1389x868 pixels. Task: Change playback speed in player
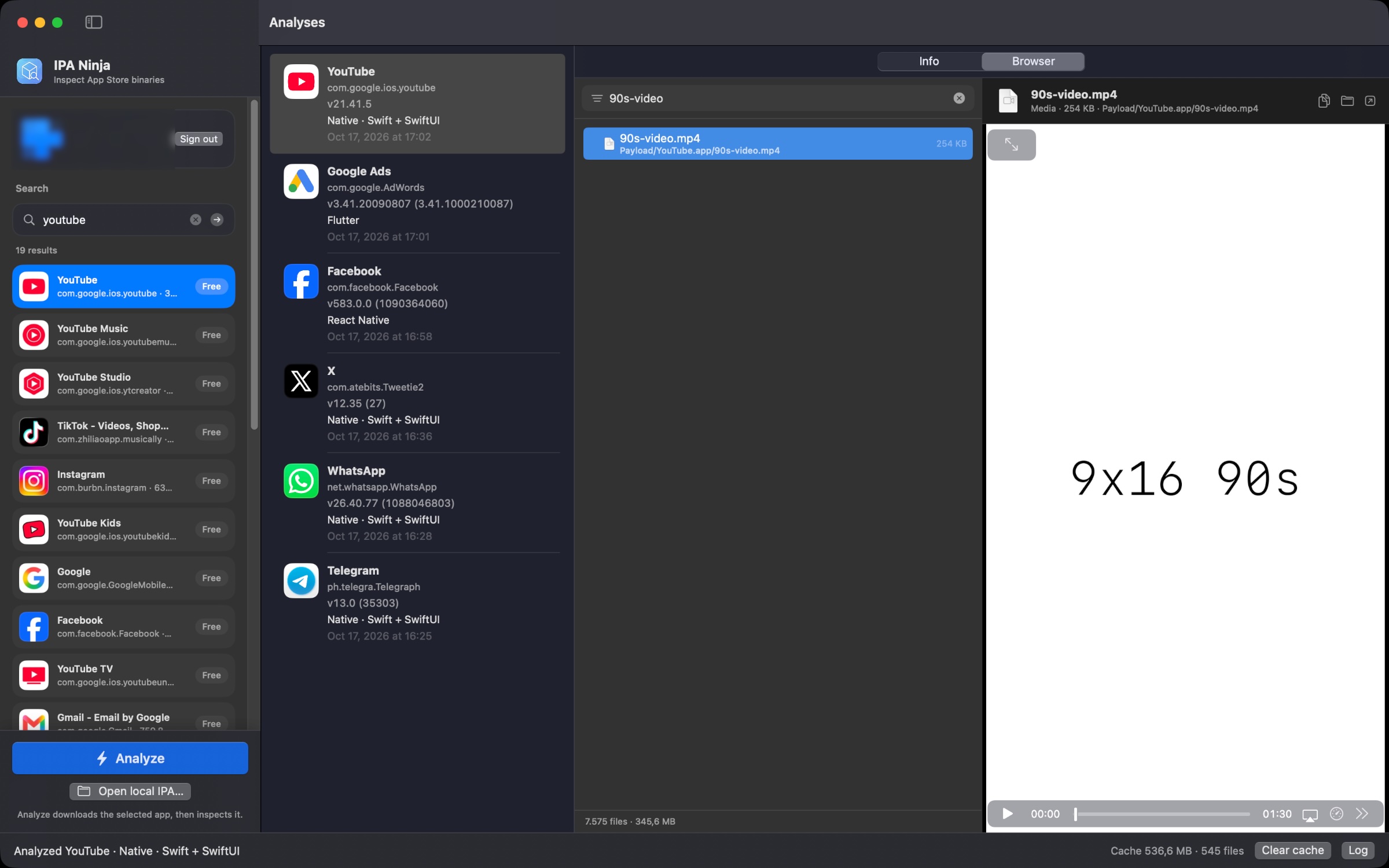tap(1336, 814)
